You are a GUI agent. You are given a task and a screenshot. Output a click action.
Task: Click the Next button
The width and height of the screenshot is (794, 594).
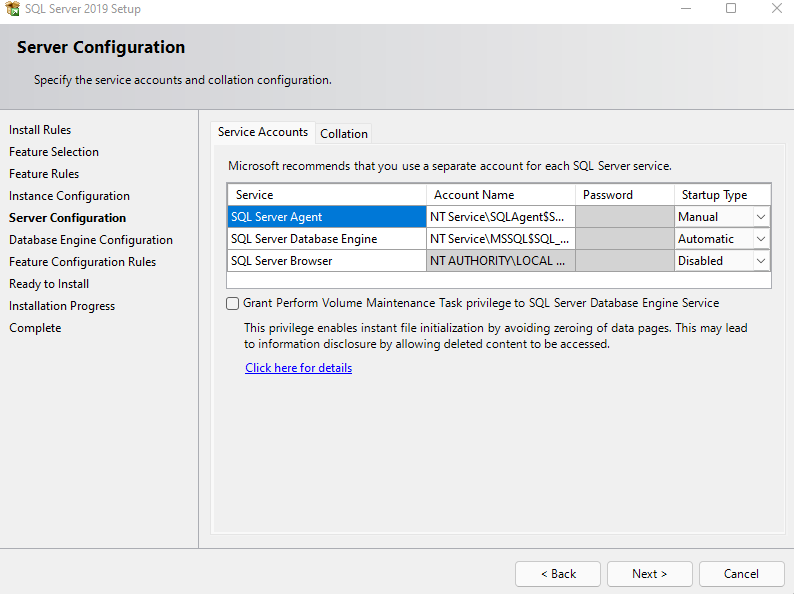click(649, 574)
